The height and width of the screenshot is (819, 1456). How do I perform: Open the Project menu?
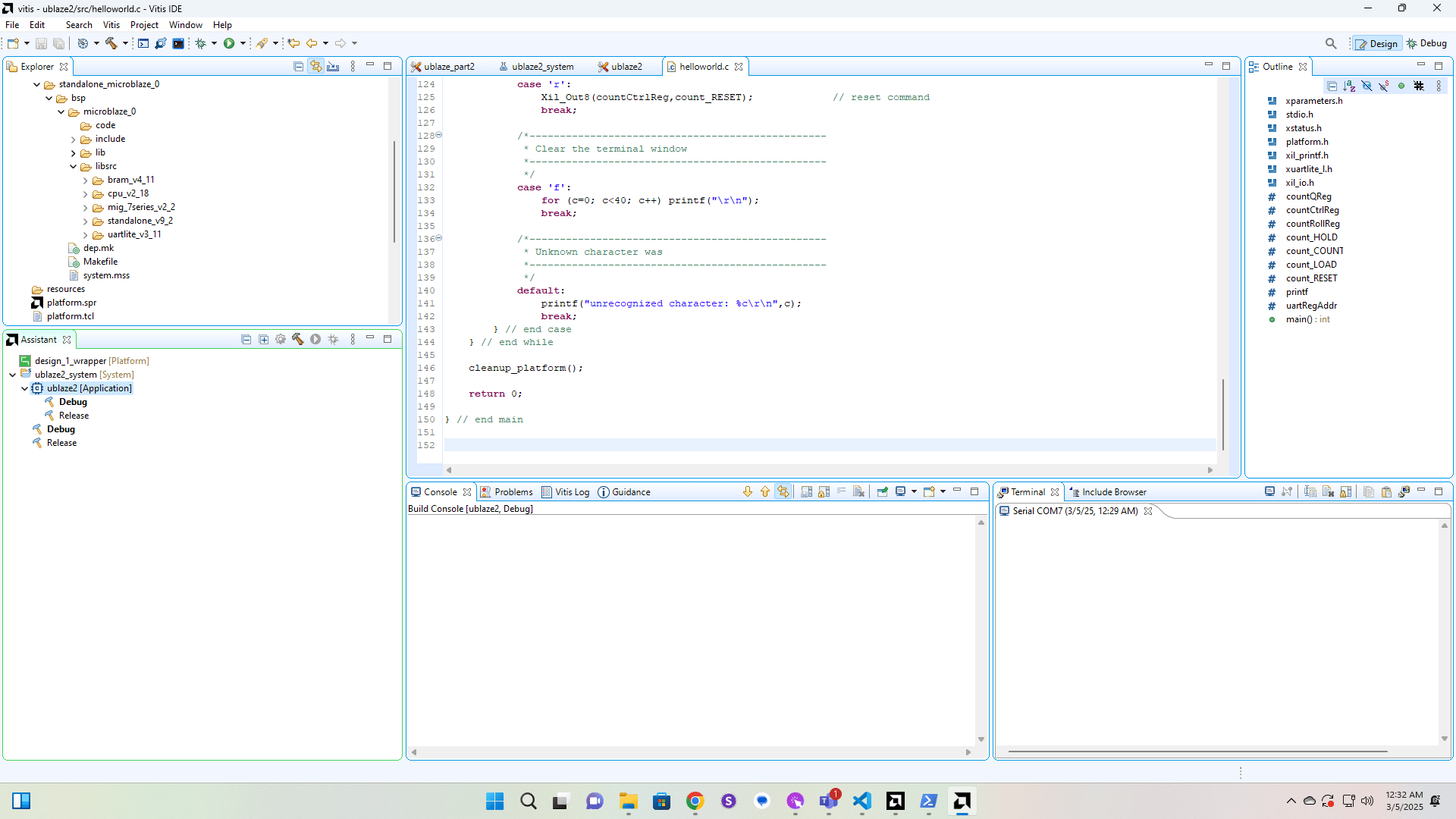pyautogui.click(x=144, y=24)
